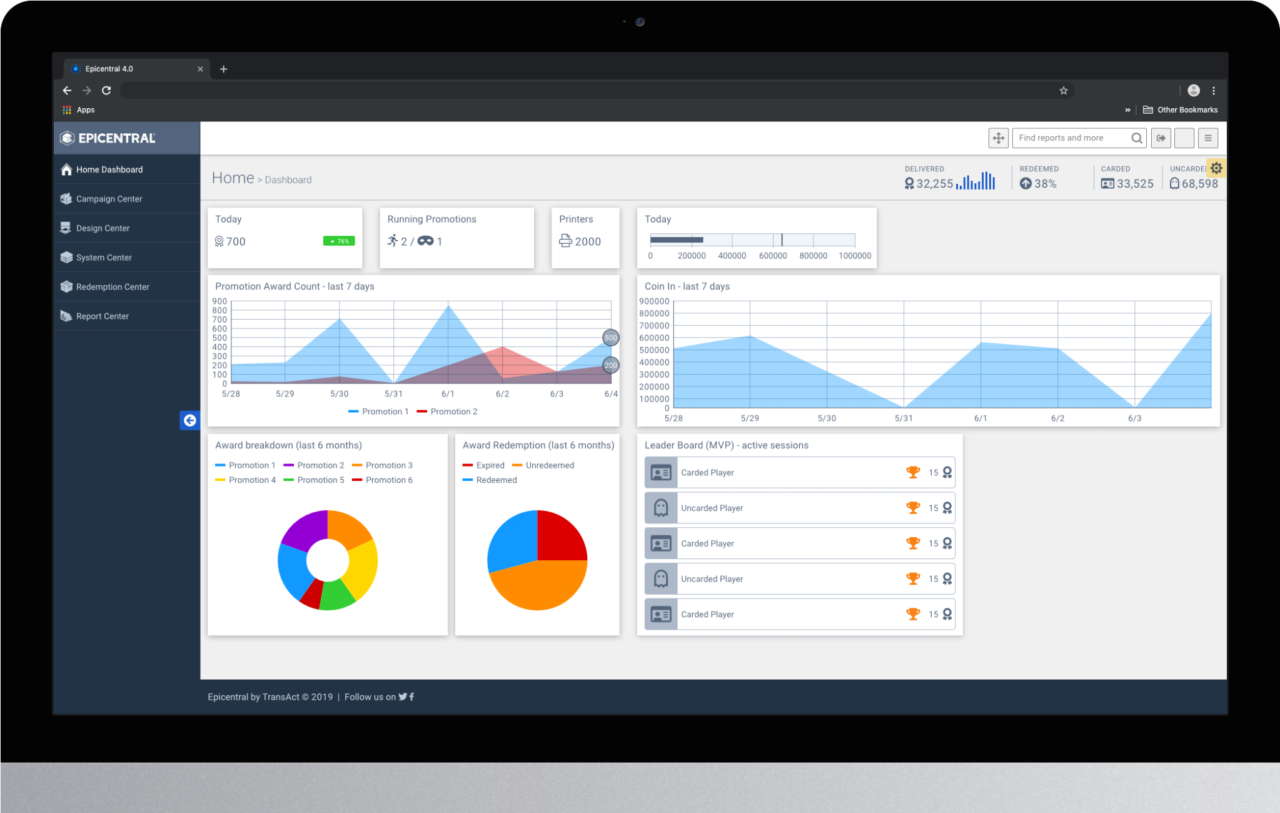Select first Carded Player leaderboard row
Image resolution: width=1280 pixels, height=813 pixels.
point(799,473)
